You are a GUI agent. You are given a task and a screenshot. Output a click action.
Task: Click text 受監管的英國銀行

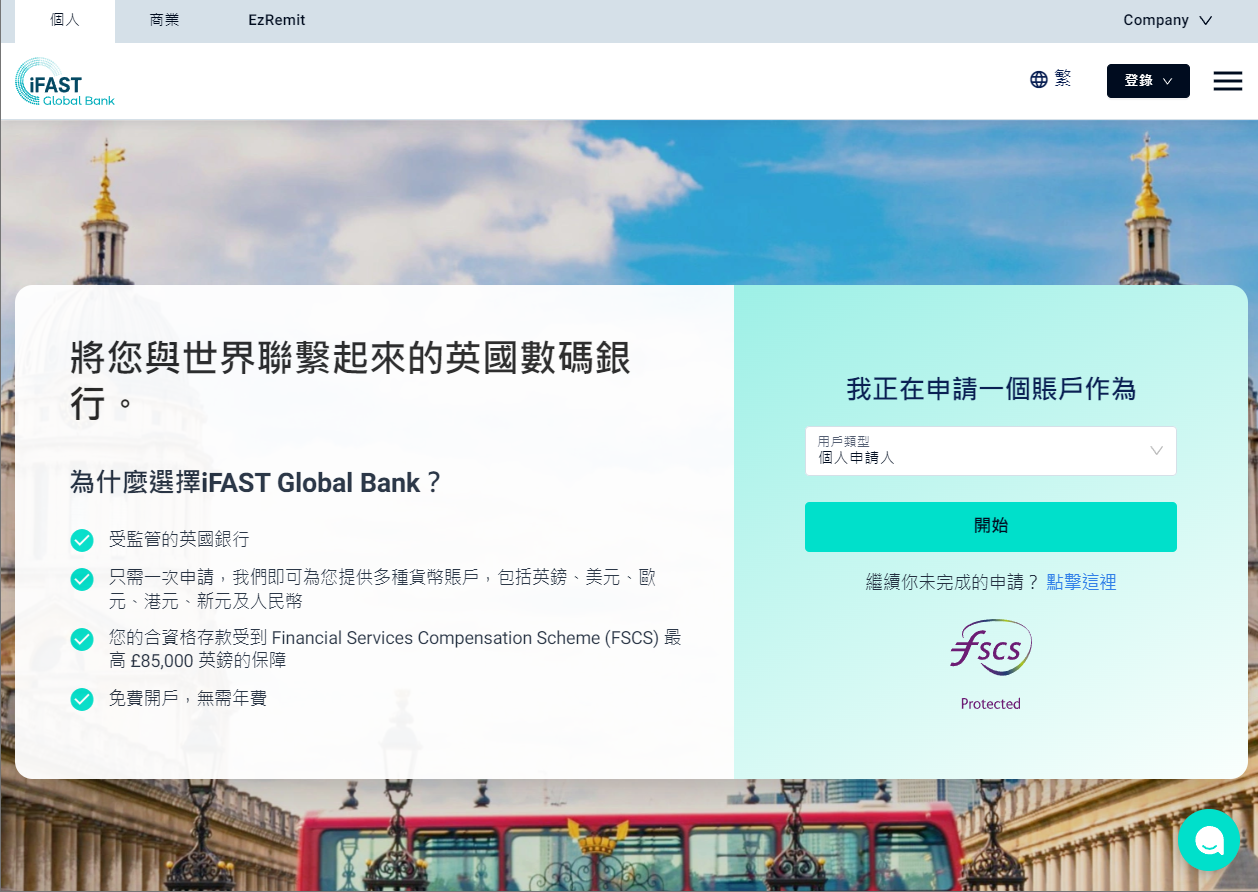point(179,539)
